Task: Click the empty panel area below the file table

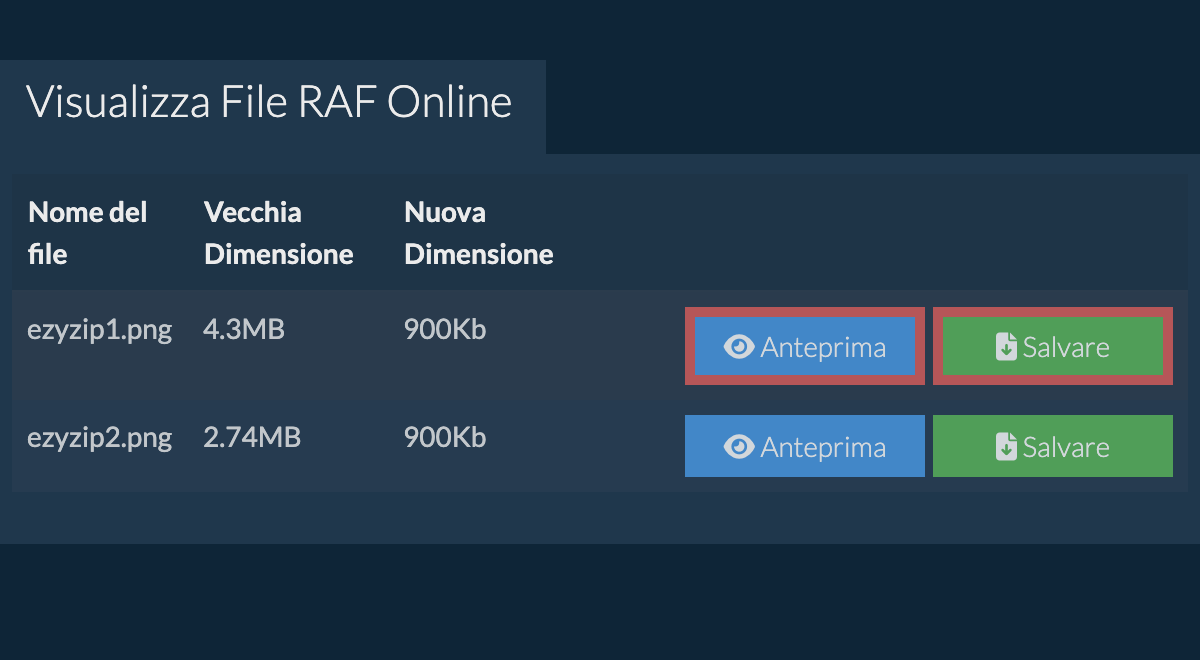Action: point(600,517)
